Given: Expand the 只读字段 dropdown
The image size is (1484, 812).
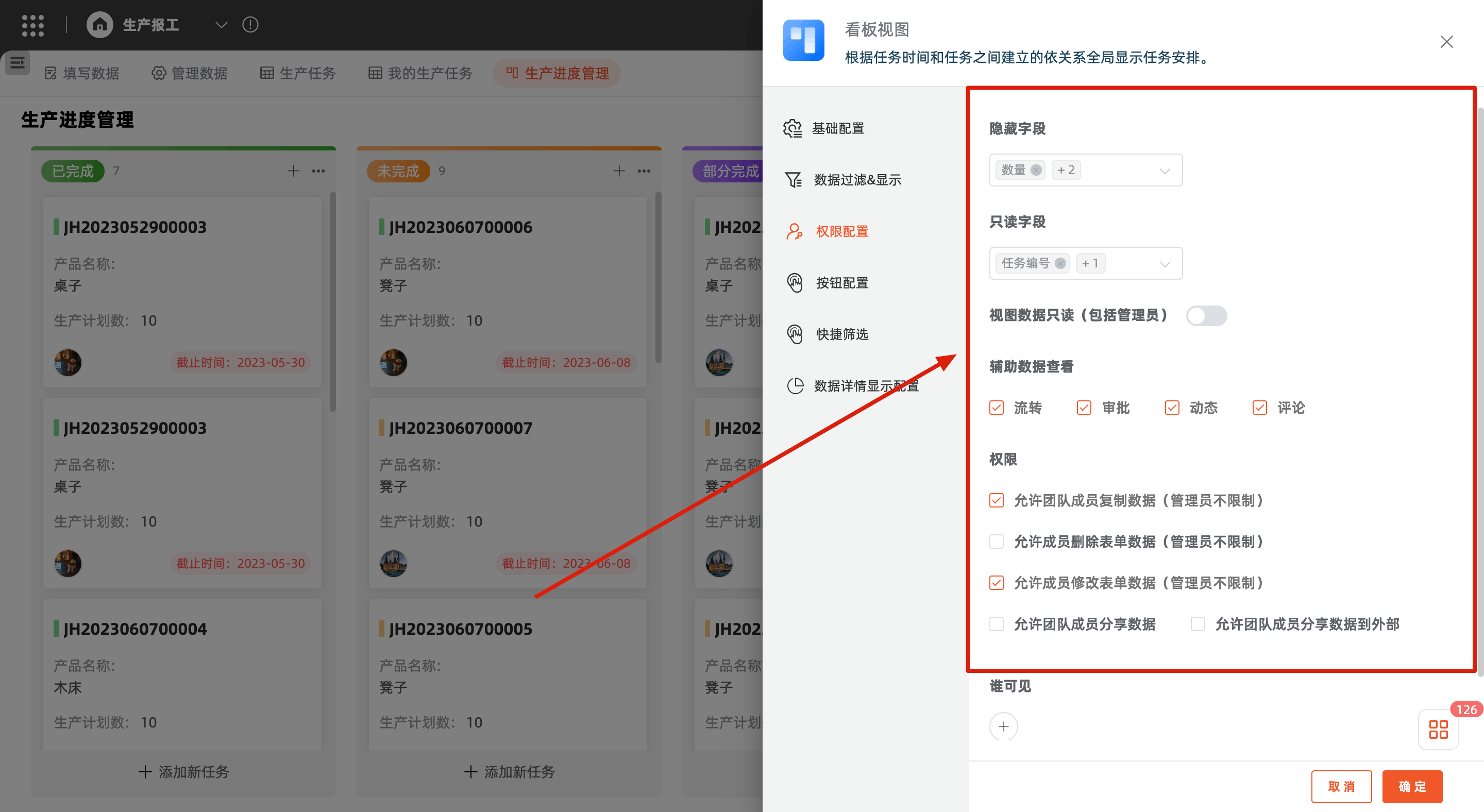Looking at the screenshot, I should [1165, 264].
